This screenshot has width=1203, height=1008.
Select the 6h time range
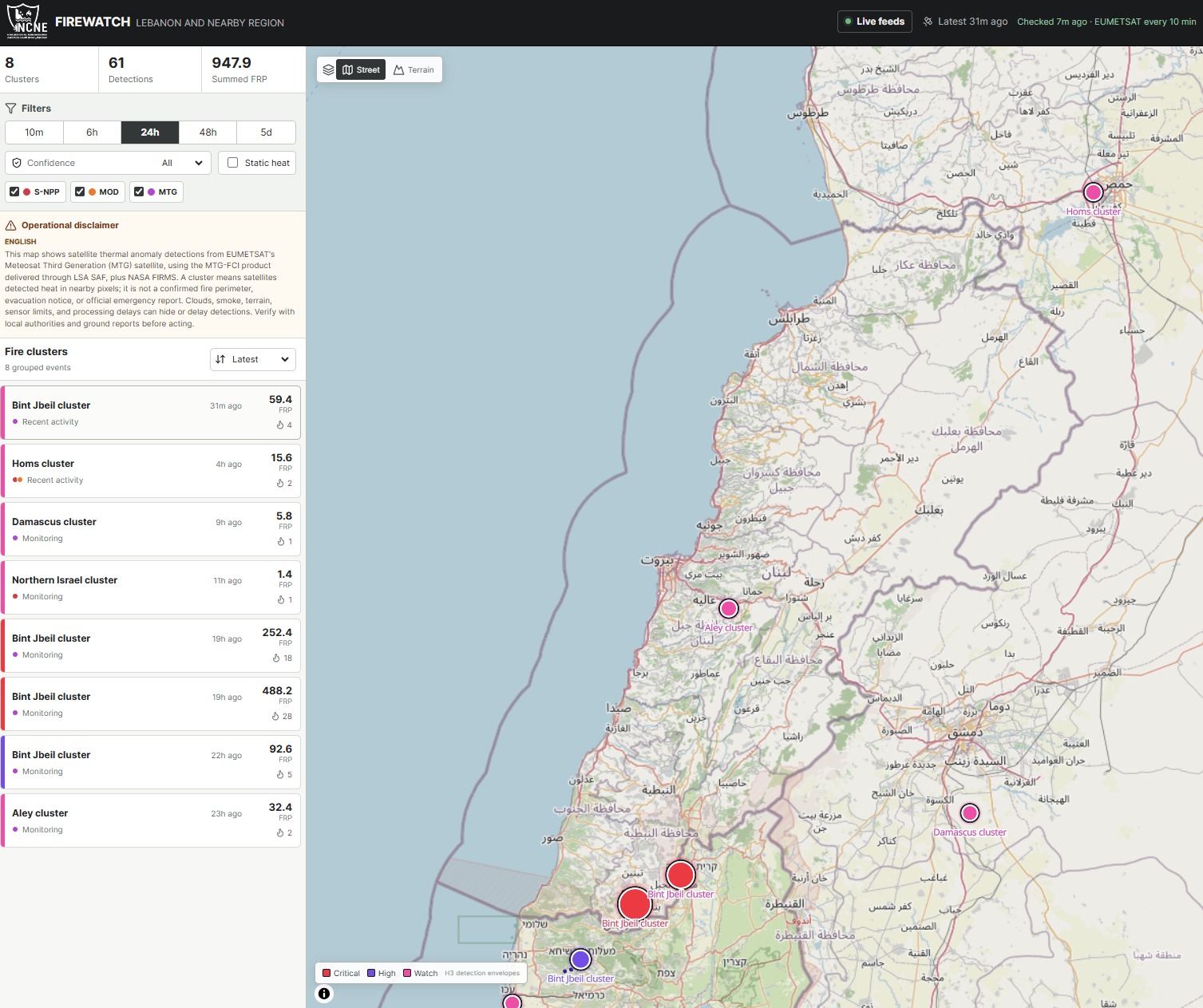93,132
